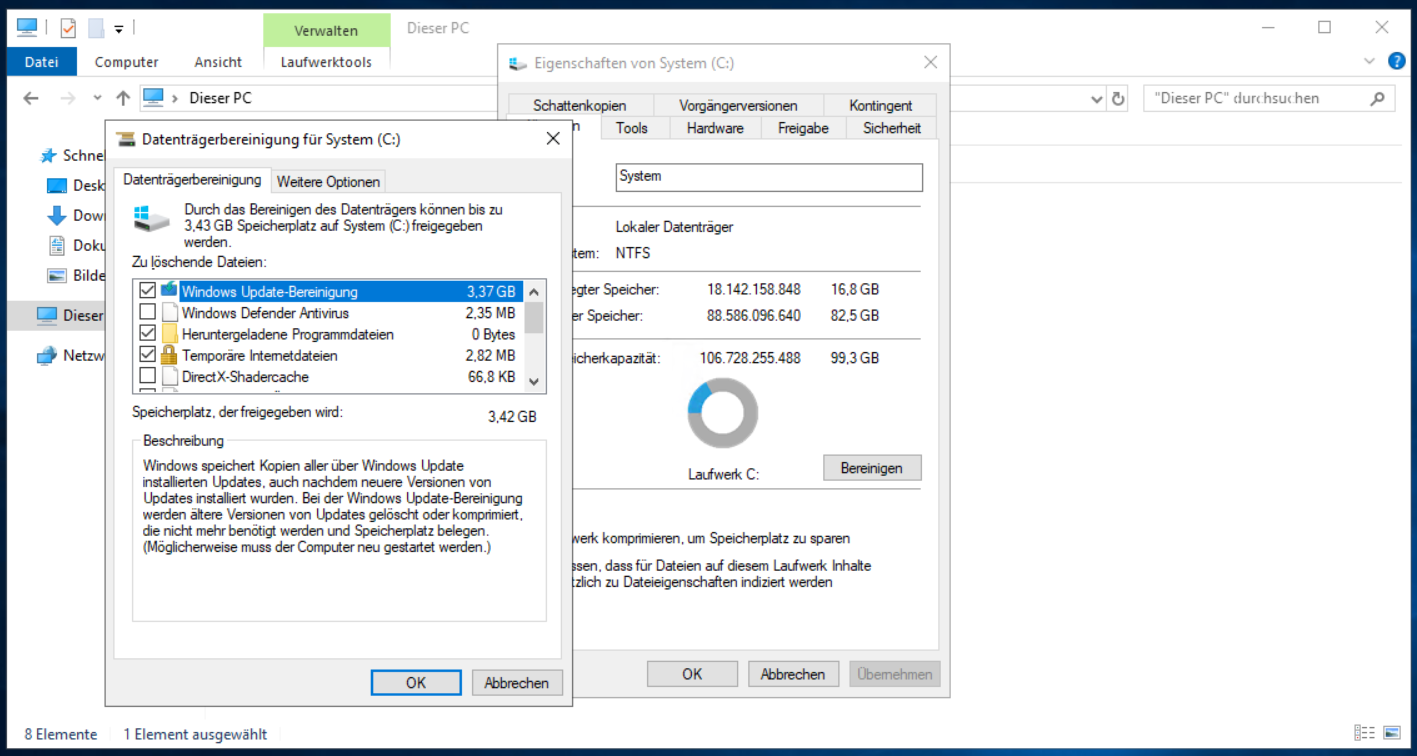Open the Laufwerktools ribbon tab

[326, 61]
